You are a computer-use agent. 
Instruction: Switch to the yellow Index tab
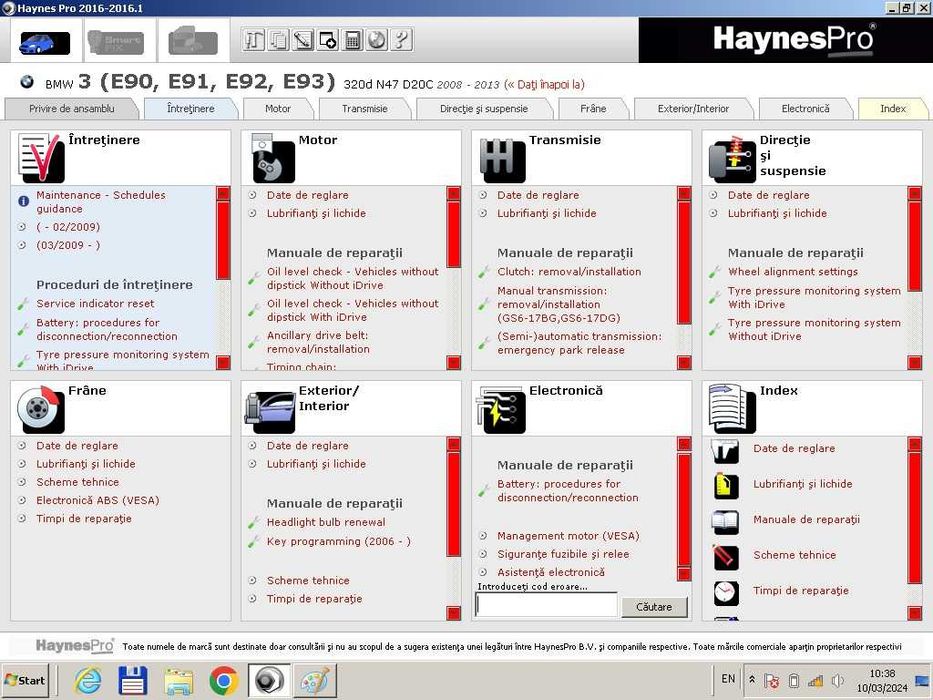click(x=893, y=108)
